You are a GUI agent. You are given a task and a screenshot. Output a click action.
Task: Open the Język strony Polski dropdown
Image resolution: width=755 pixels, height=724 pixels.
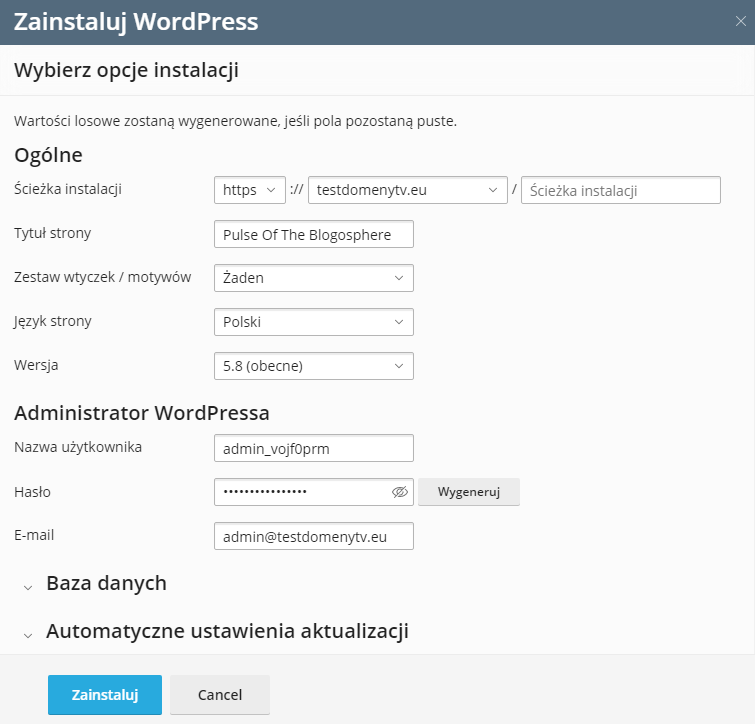click(x=313, y=322)
